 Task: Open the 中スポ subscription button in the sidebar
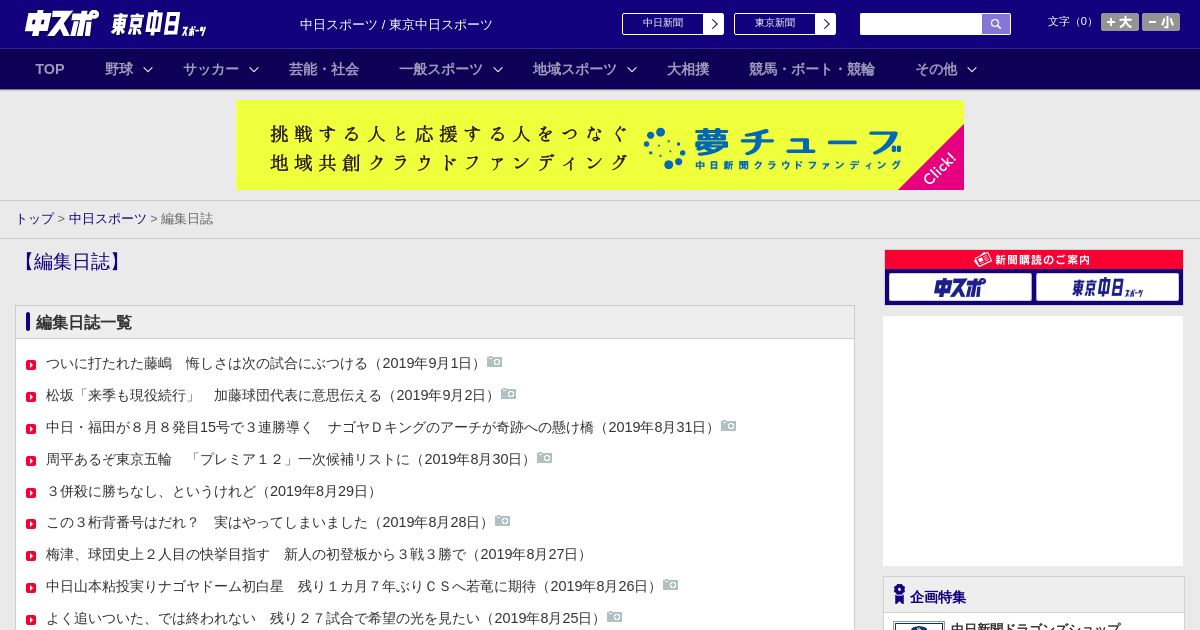(960, 287)
